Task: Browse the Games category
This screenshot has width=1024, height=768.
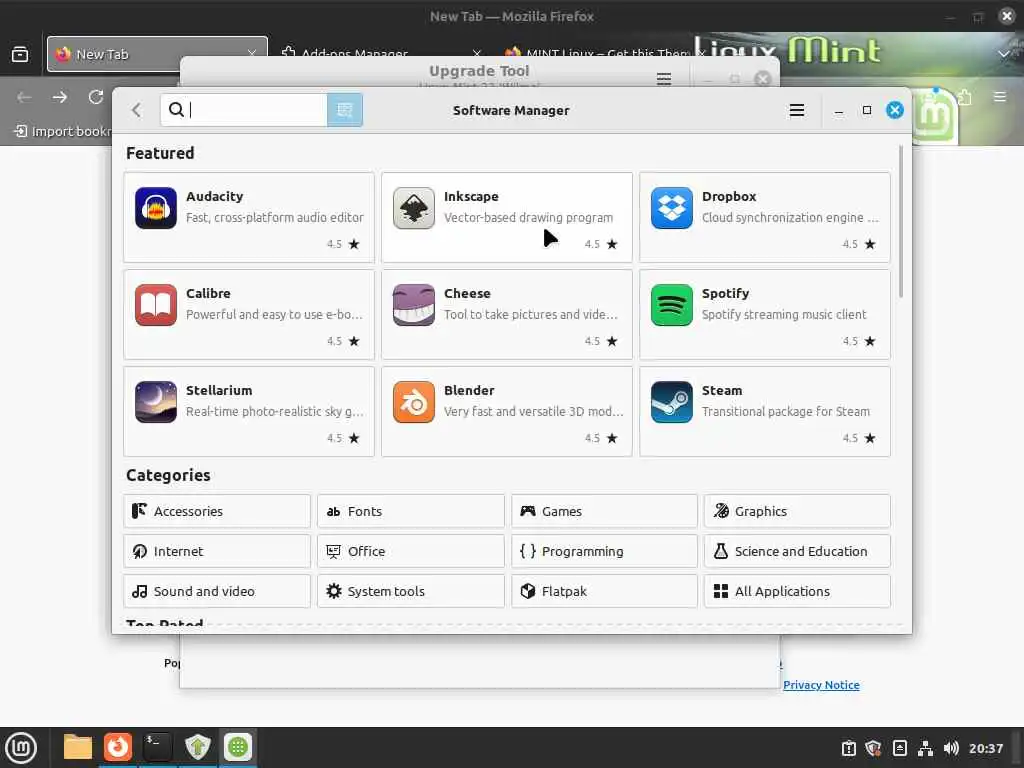Action: 604,511
